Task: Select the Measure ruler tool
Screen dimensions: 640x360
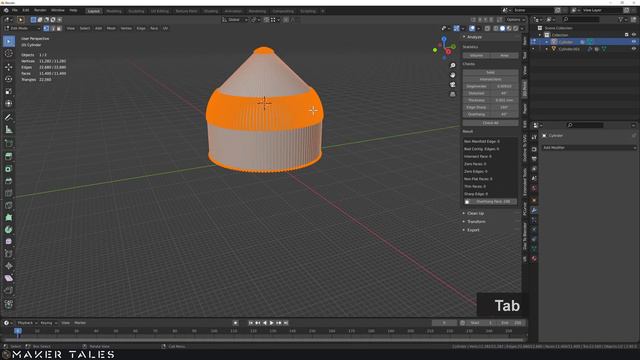Action: pos(9,130)
